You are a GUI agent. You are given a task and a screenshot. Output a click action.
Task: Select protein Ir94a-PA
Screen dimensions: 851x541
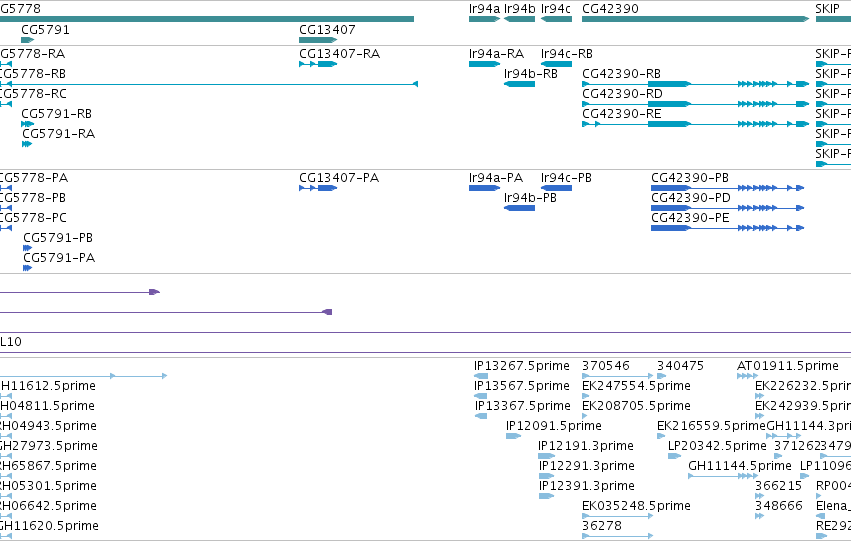[x=496, y=178]
